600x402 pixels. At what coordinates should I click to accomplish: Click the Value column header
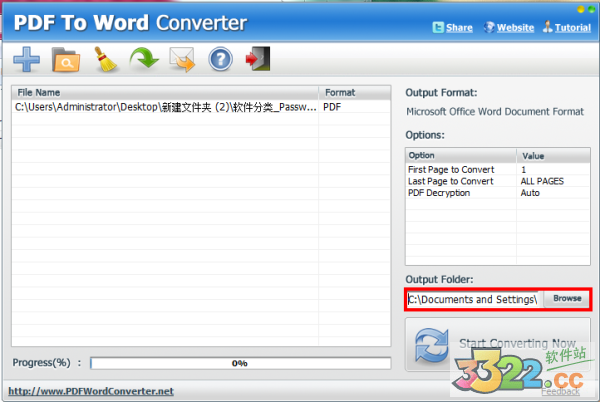553,156
